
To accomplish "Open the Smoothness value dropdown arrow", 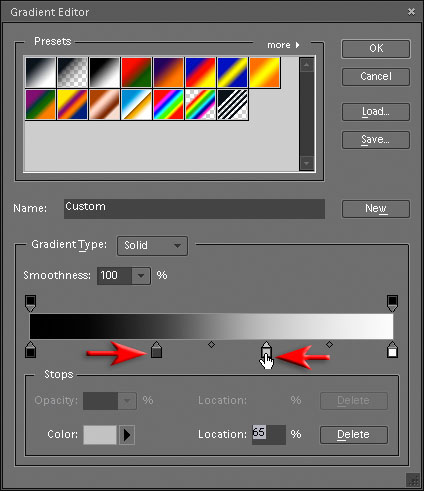I will 141,276.
